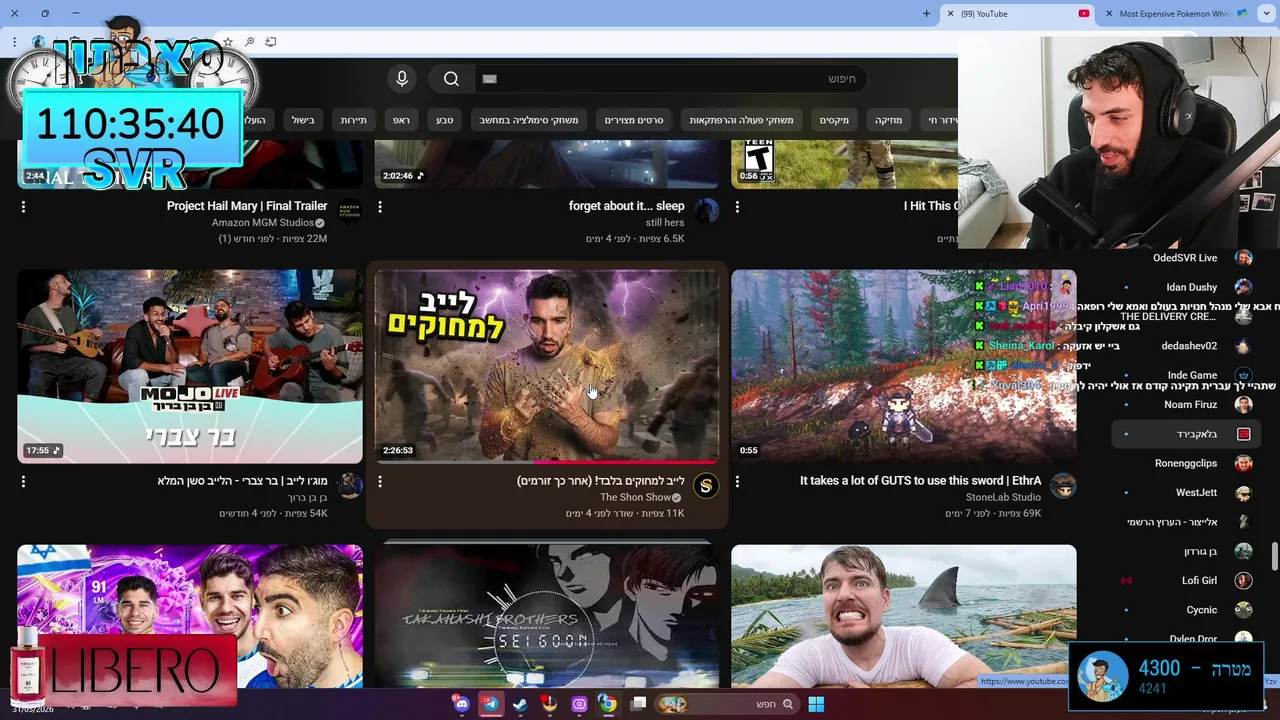1280x720 pixels.
Task: Open Amazon MGM Studios channel avatar
Action: coord(349,211)
